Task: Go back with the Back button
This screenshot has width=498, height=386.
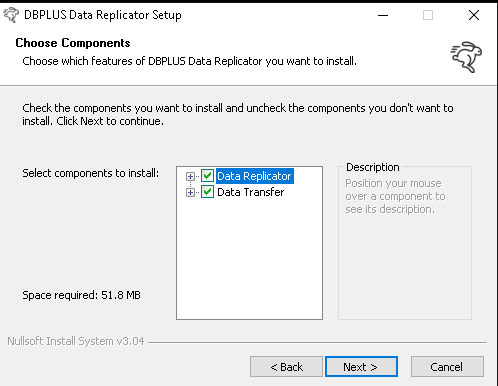Action: (286, 367)
